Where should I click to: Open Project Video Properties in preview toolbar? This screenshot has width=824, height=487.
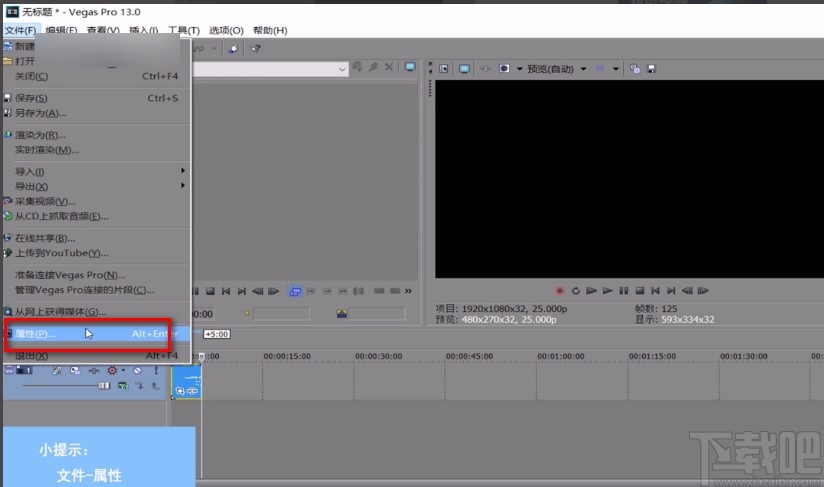click(444, 69)
